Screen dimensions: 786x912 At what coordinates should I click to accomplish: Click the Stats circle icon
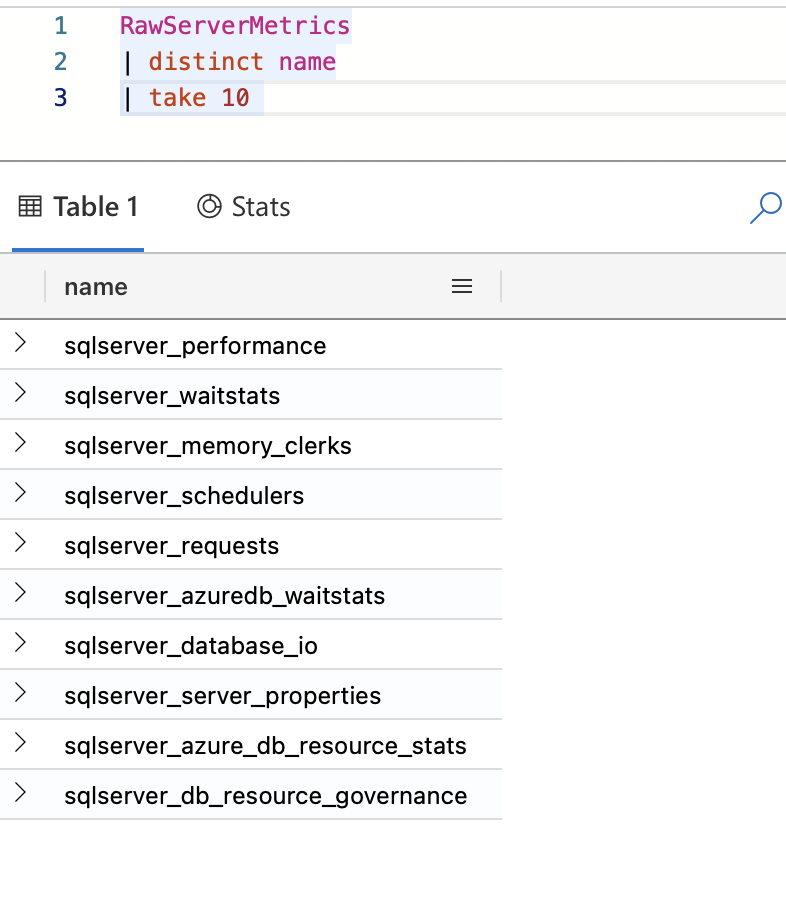pyautogui.click(x=209, y=206)
